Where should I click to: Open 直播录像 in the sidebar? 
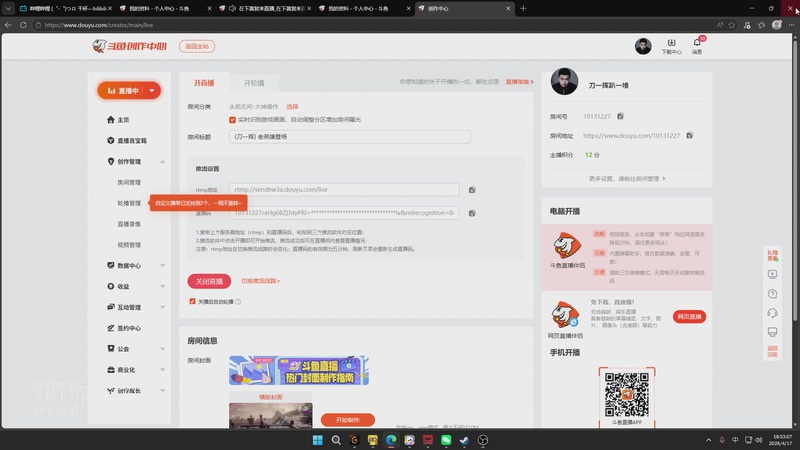129,224
